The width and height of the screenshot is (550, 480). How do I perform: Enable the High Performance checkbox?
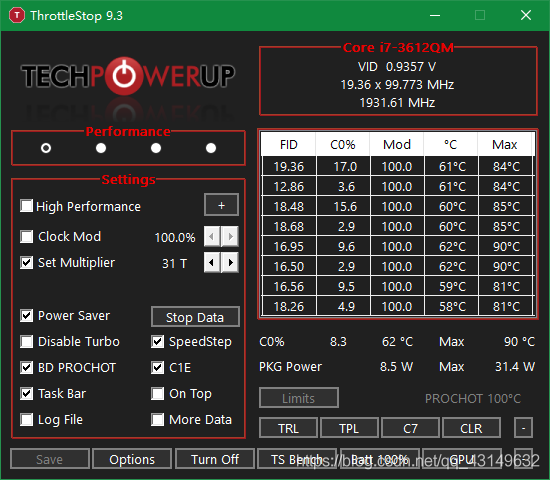(27, 206)
